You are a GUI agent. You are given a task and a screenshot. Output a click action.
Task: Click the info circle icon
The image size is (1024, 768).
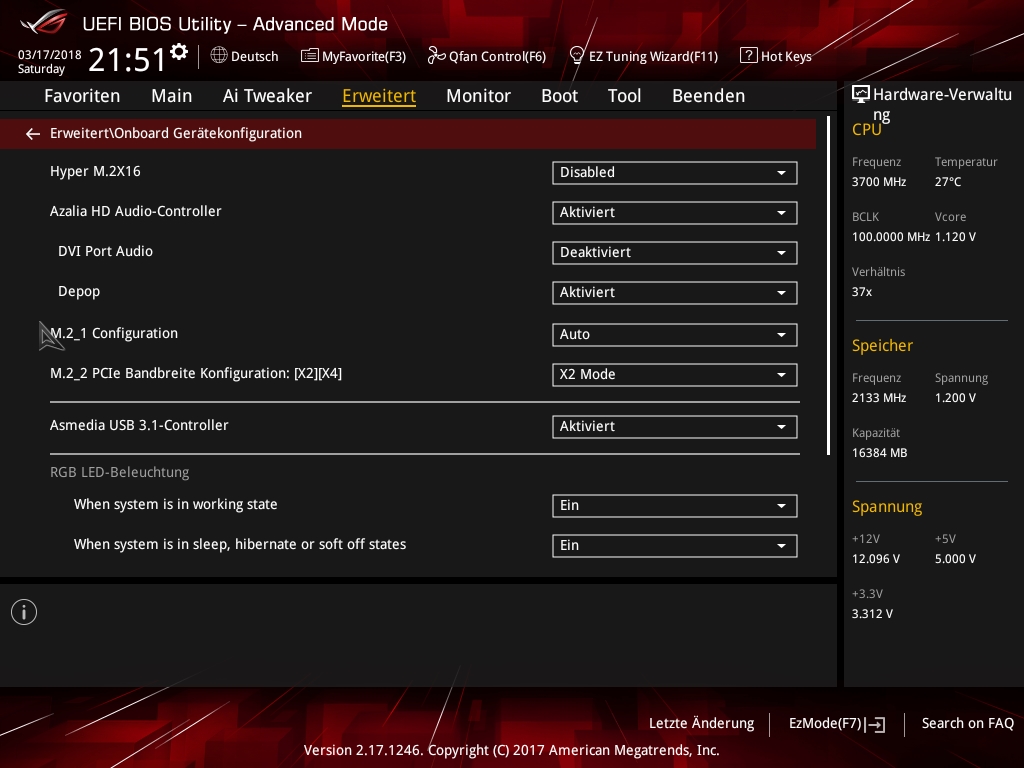coord(24,612)
